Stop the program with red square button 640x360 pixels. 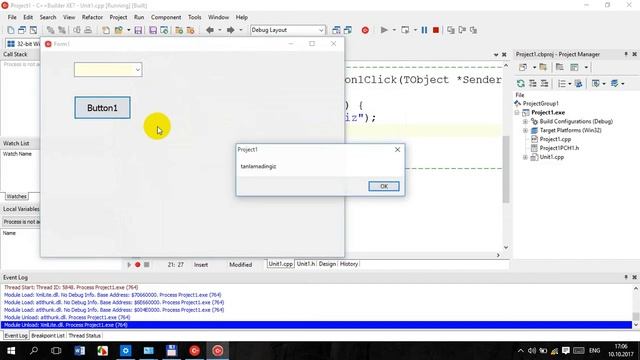(436, 30)
